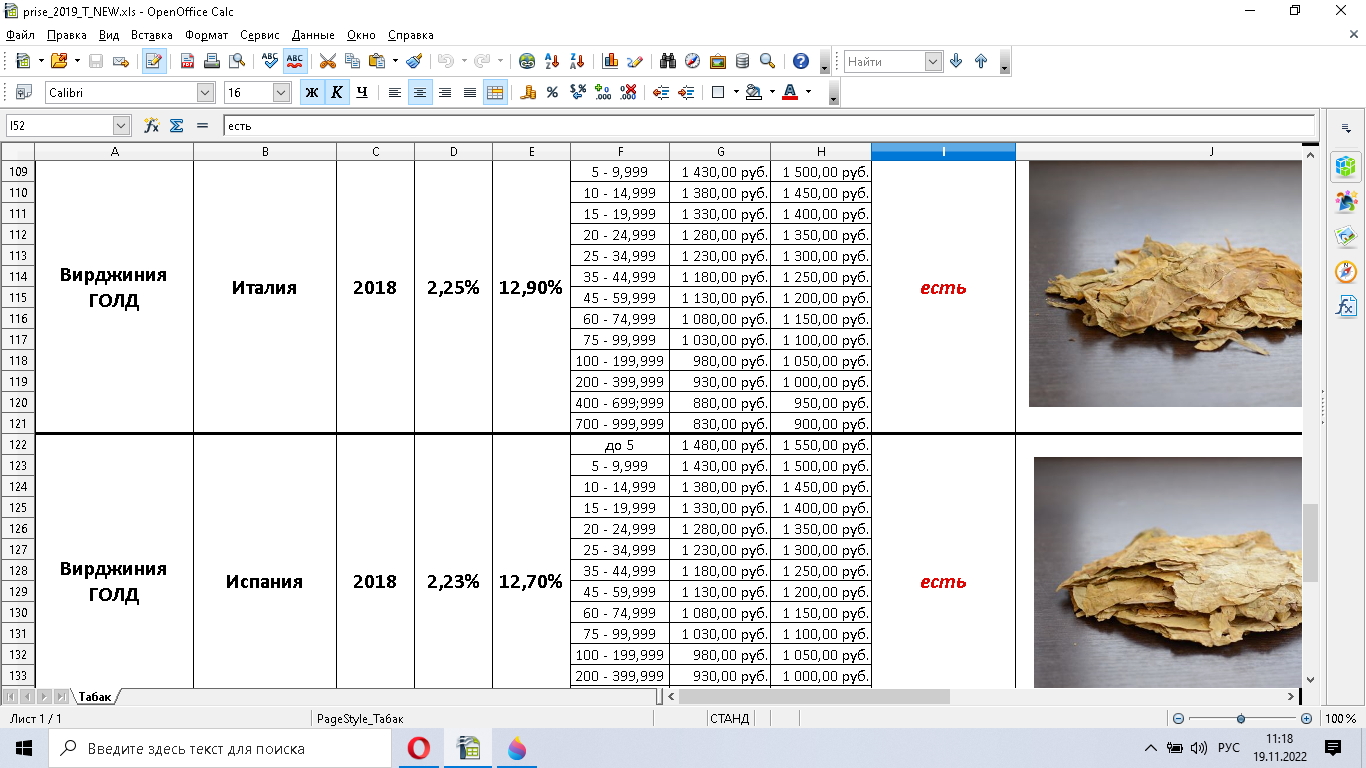Select the Format Paintbrush
1366x768 pixels.
[x=414, y=61]
